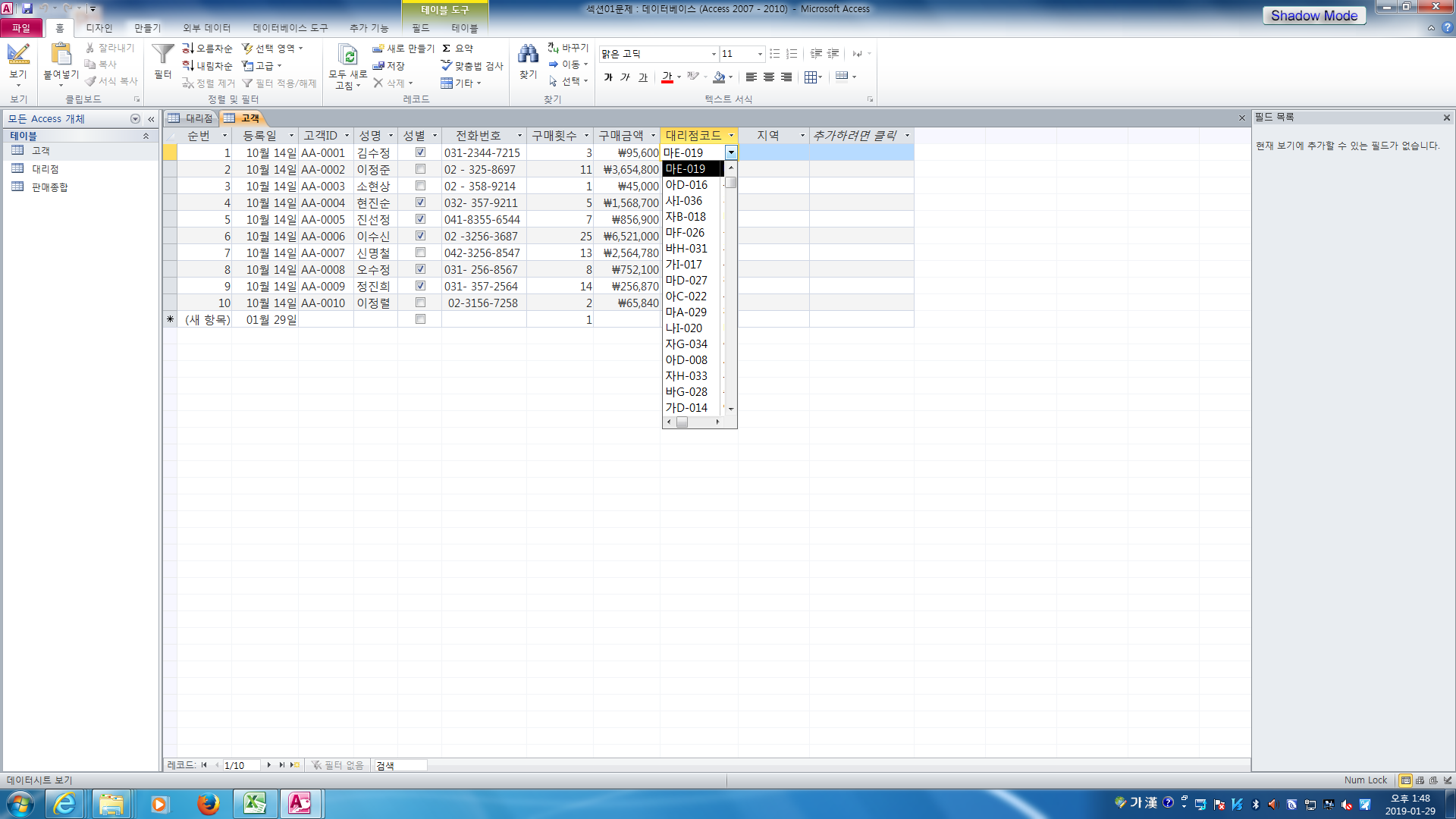Uncheck gender checkbox for 김수정
Image resolution: width=1456 pixels, height=819 pixels.
click(x=420, y=152)
